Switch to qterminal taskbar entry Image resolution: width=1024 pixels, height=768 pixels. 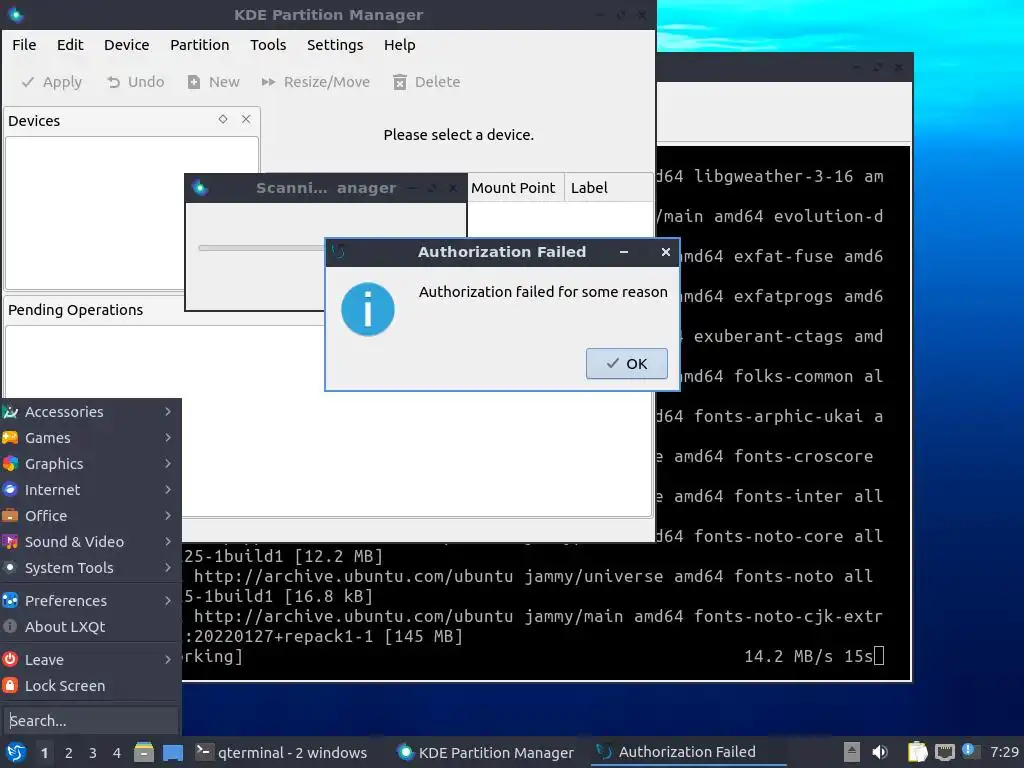pyautogui.click(x=283, y=753)
